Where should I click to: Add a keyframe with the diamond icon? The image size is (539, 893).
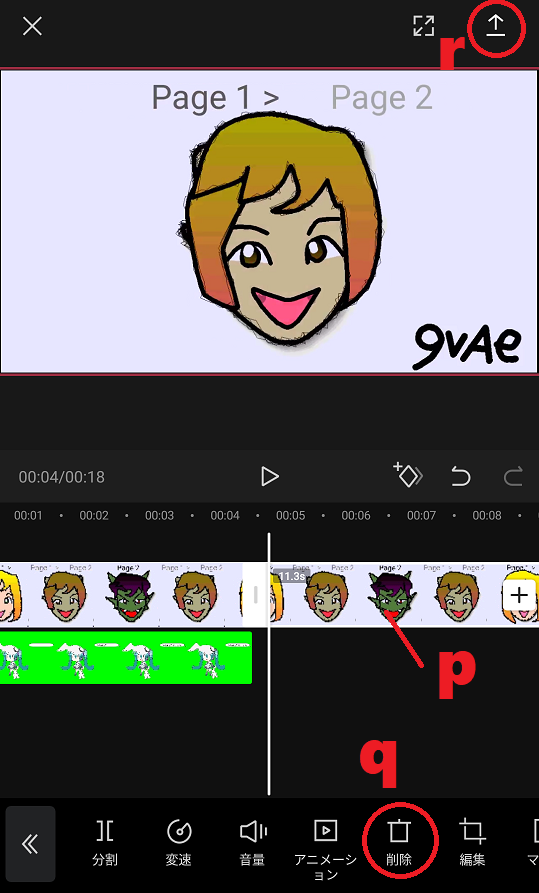coord(408,476)
